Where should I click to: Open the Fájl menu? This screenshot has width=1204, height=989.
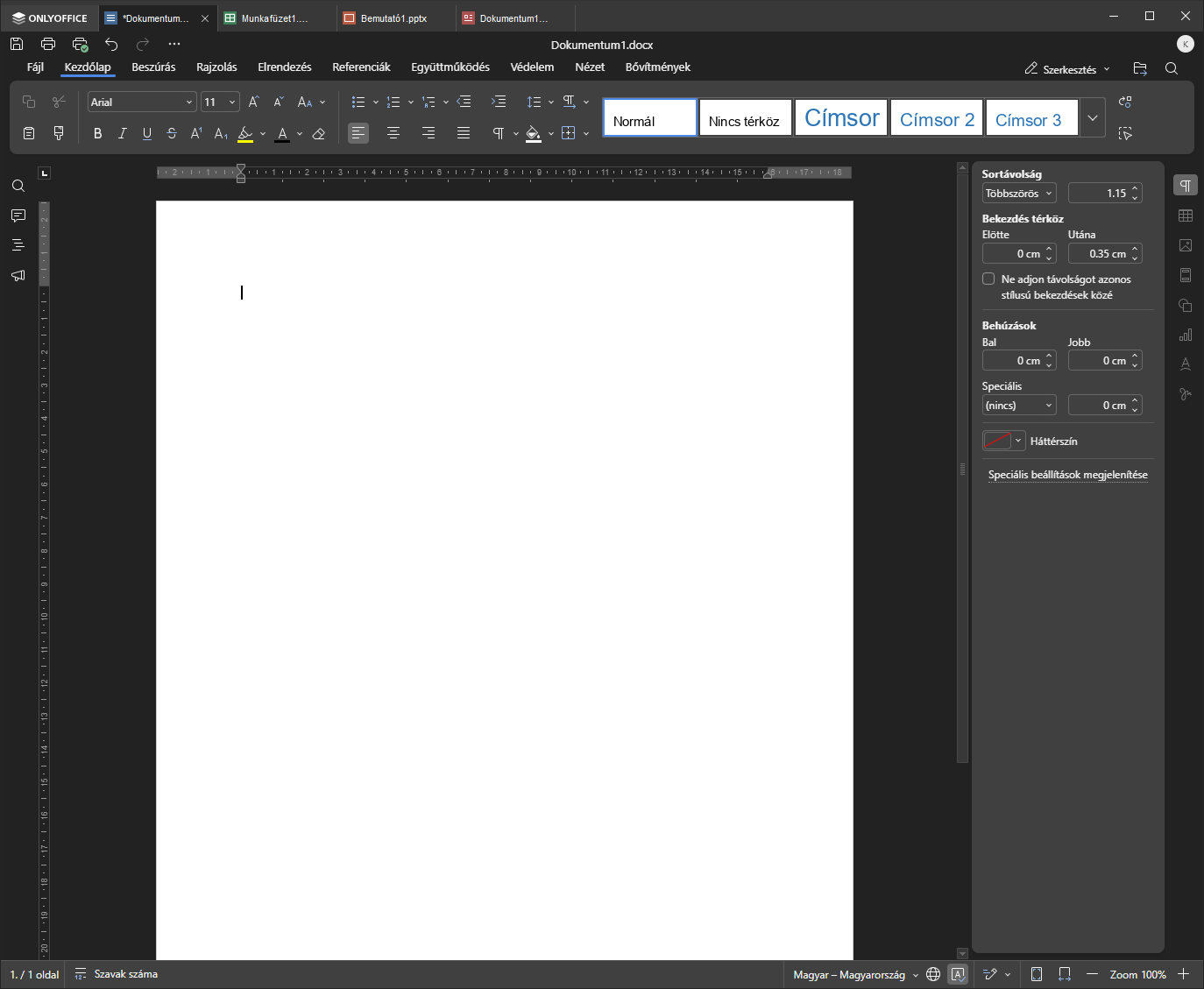(35, 67)
